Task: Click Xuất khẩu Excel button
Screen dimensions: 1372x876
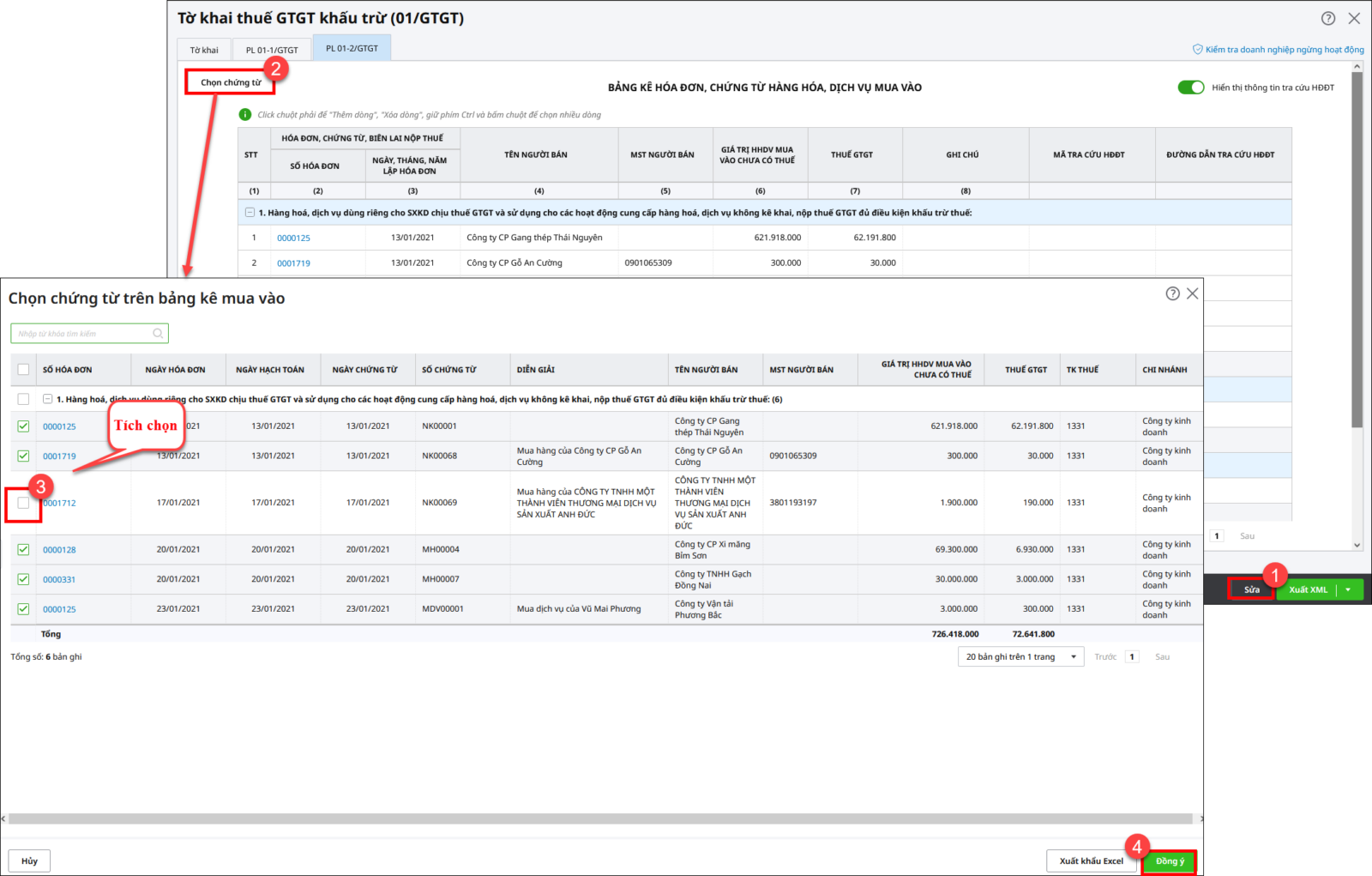Action: point(1091,861)
